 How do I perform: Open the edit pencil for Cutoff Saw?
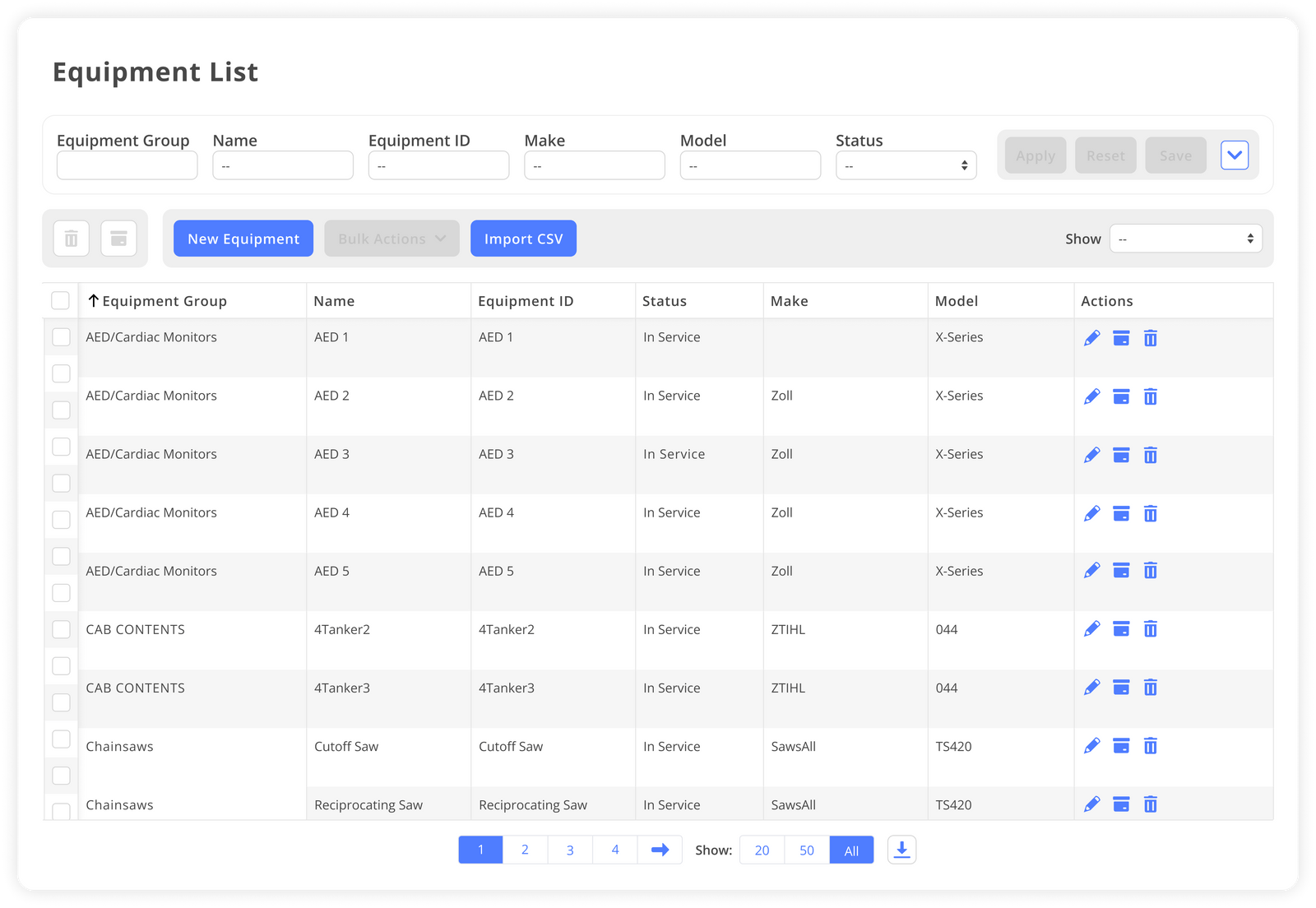(x=1092, y=745)
